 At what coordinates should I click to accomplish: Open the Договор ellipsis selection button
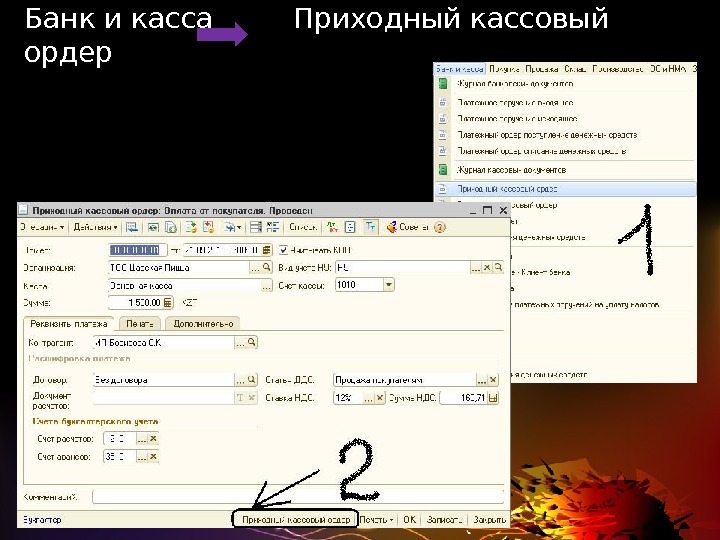click(240, 380)
